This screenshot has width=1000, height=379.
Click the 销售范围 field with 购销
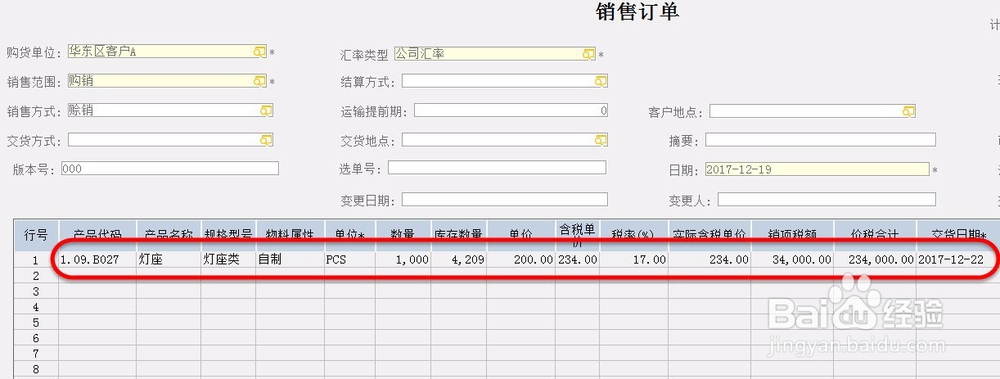166,81
